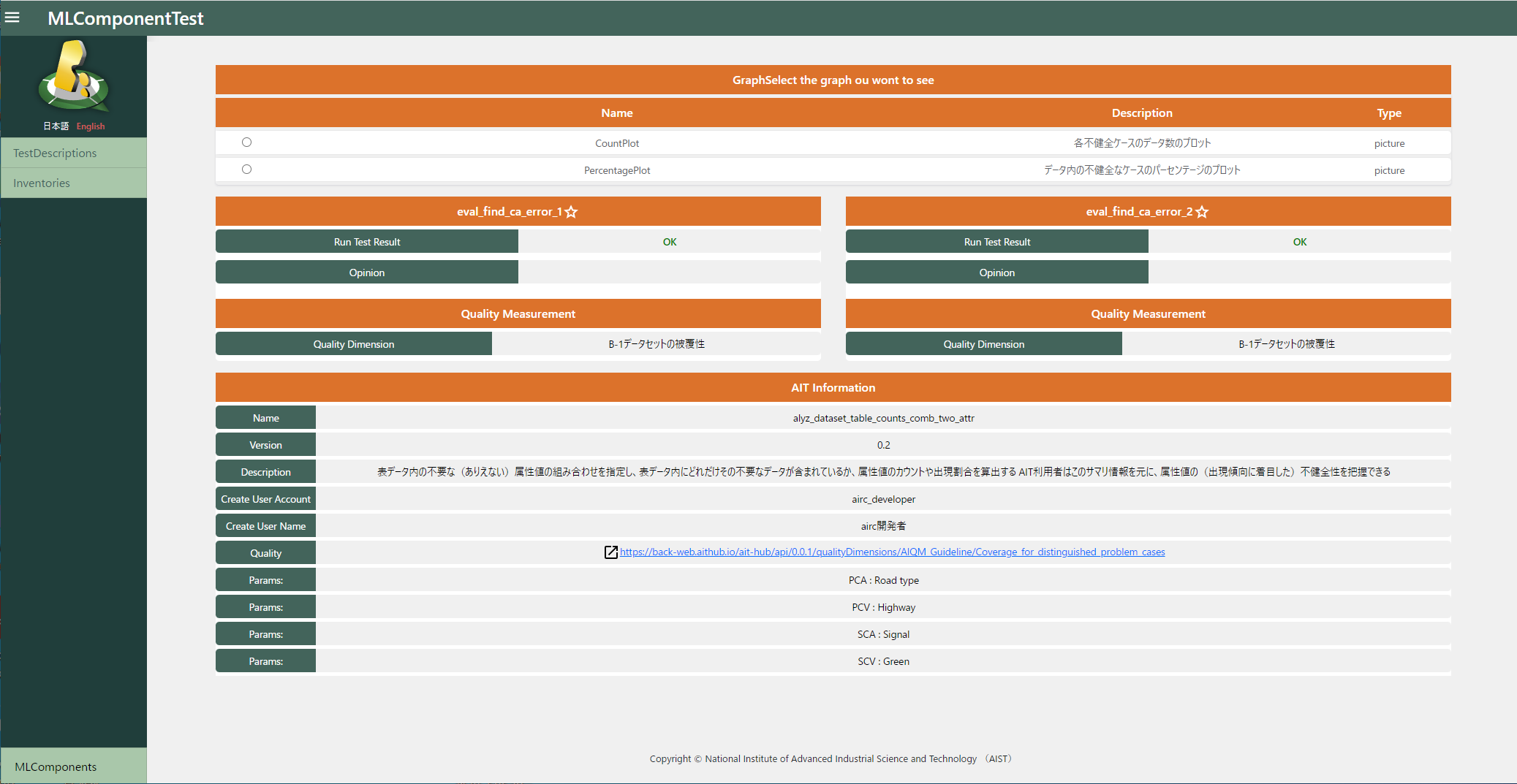Select the CountPlot radio button
Screen dimensions: 1517x784
point(246,142)
